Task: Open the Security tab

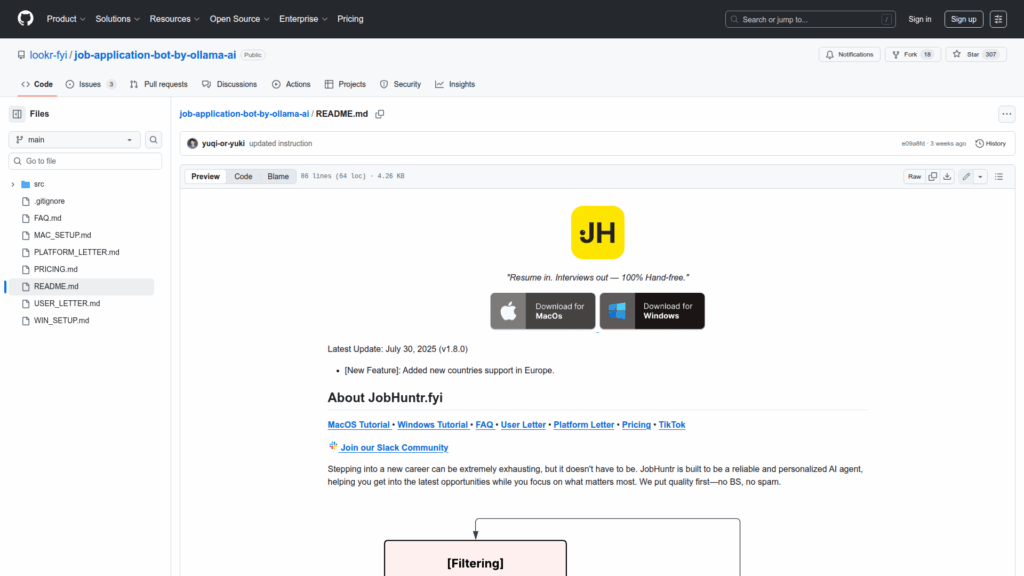Action: tap(400, 84)
